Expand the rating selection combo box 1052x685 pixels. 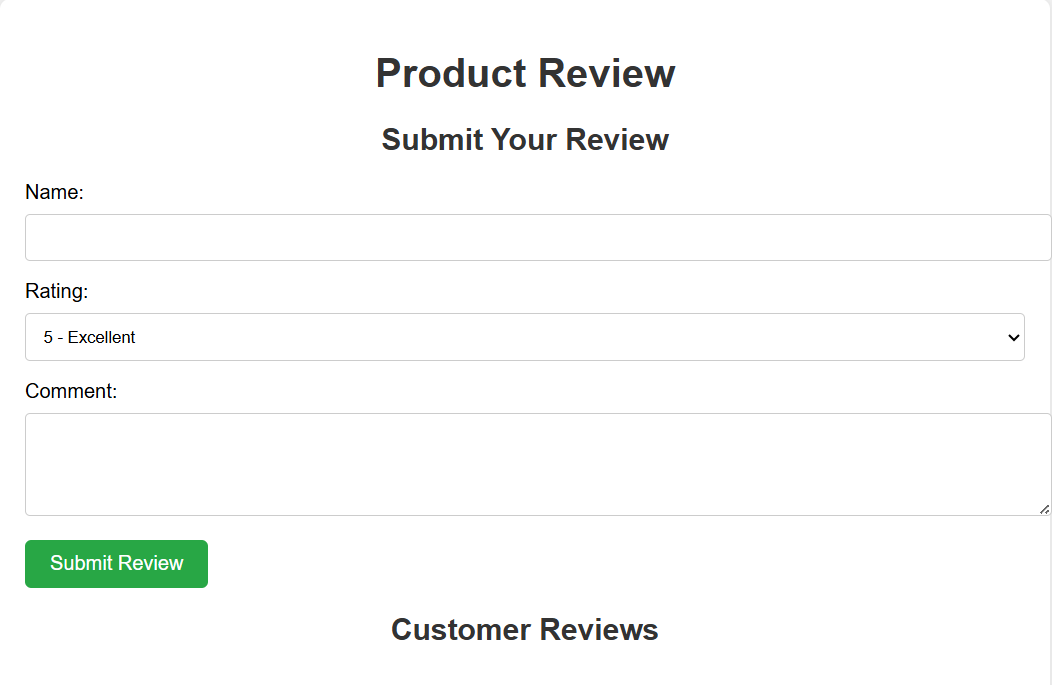pos(525,337)
